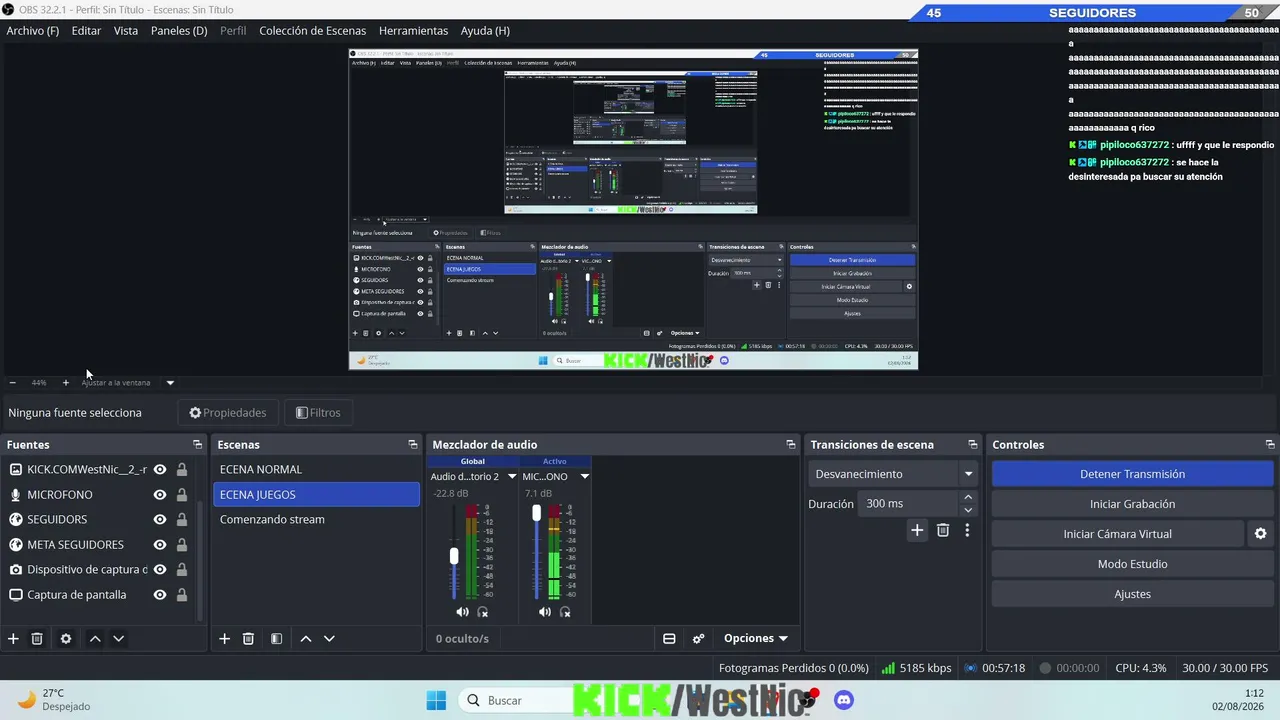Toggle monitoring headphone icon for Audio del escritorio 2
Screen dimensions: 1280x720
483,612
